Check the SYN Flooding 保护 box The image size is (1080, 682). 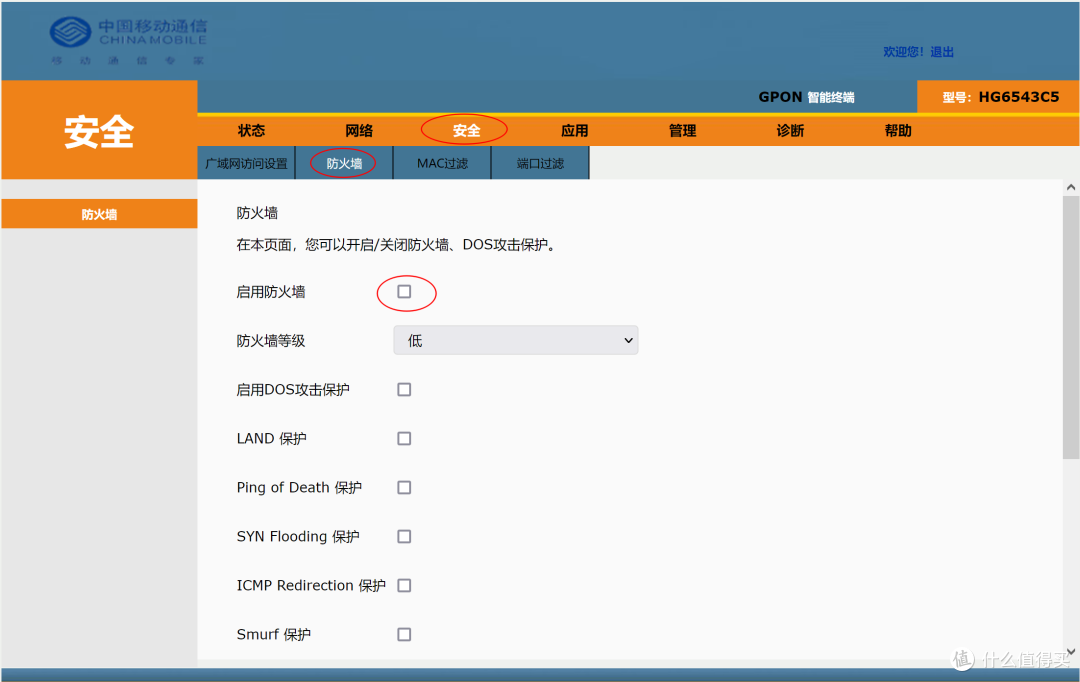tap(404, 536)
